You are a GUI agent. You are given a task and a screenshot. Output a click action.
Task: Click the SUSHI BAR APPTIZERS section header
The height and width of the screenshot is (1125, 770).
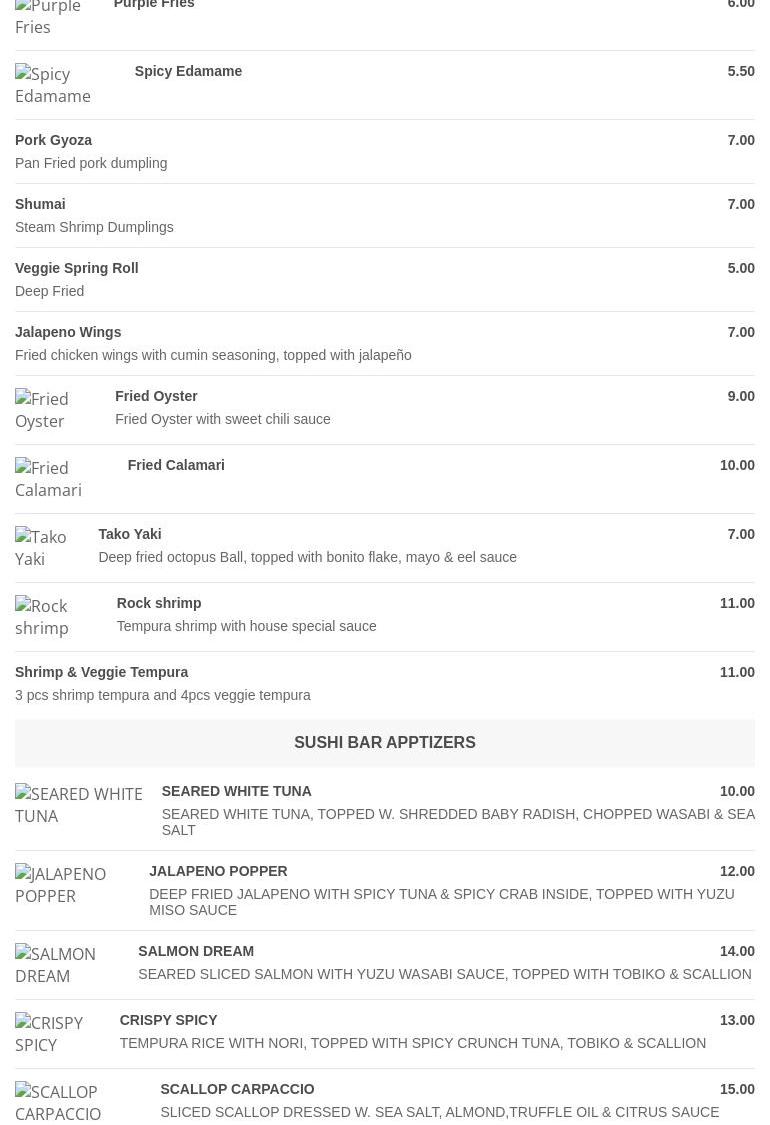click(x=385, y=743)
